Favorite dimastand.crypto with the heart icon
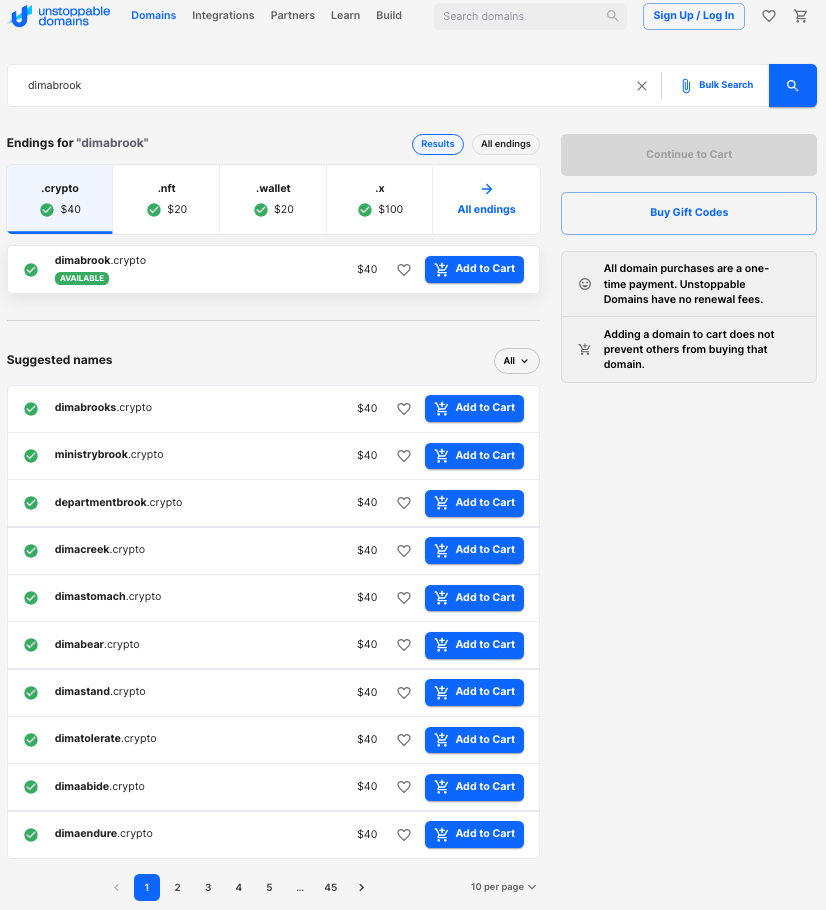The height and width of the screenshot is (910, 826). (x=404, y=692)
